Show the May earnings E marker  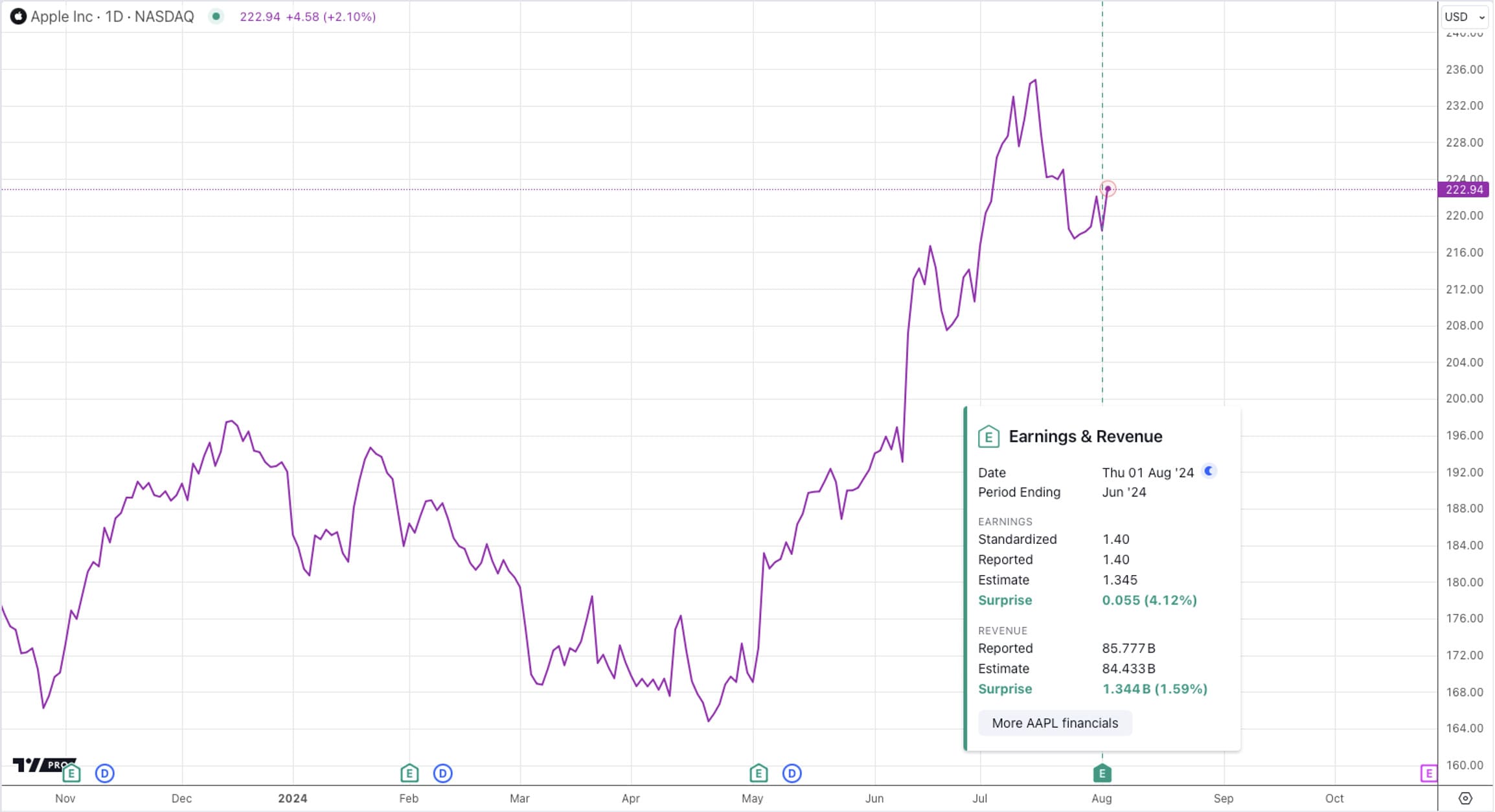pos(759,773)
